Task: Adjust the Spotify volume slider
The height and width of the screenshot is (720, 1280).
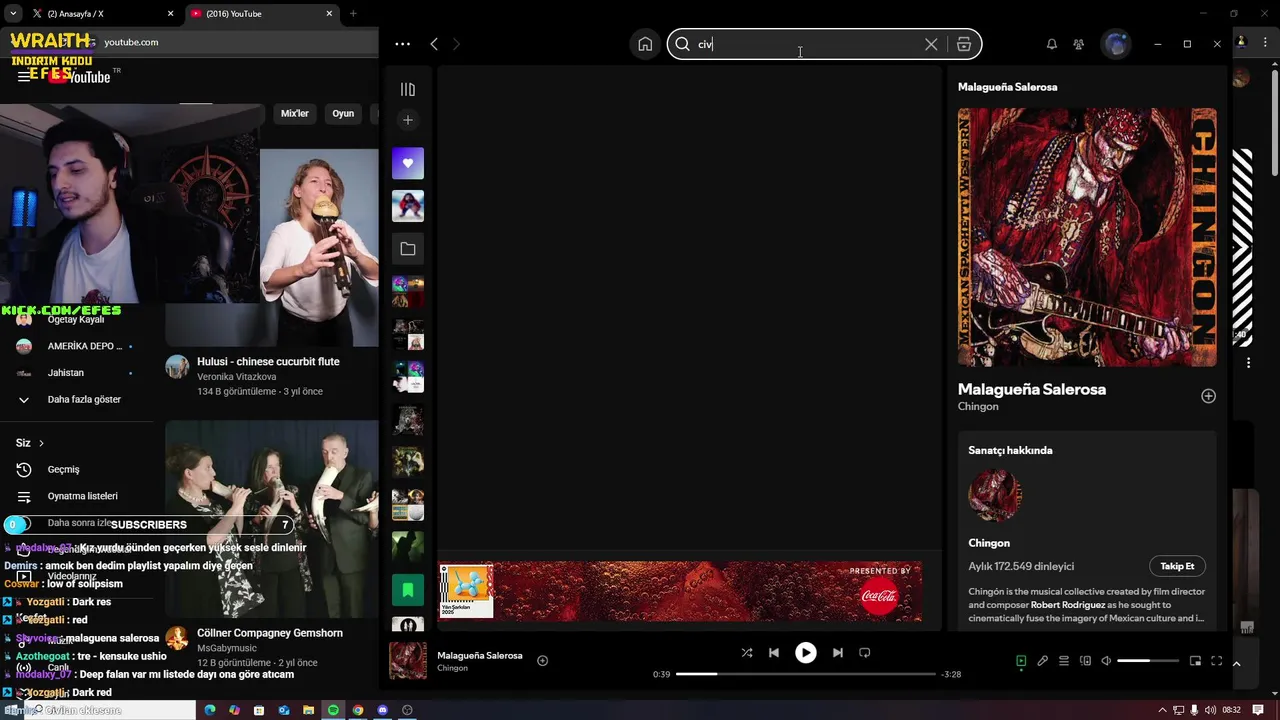Action: point(1147,661)
